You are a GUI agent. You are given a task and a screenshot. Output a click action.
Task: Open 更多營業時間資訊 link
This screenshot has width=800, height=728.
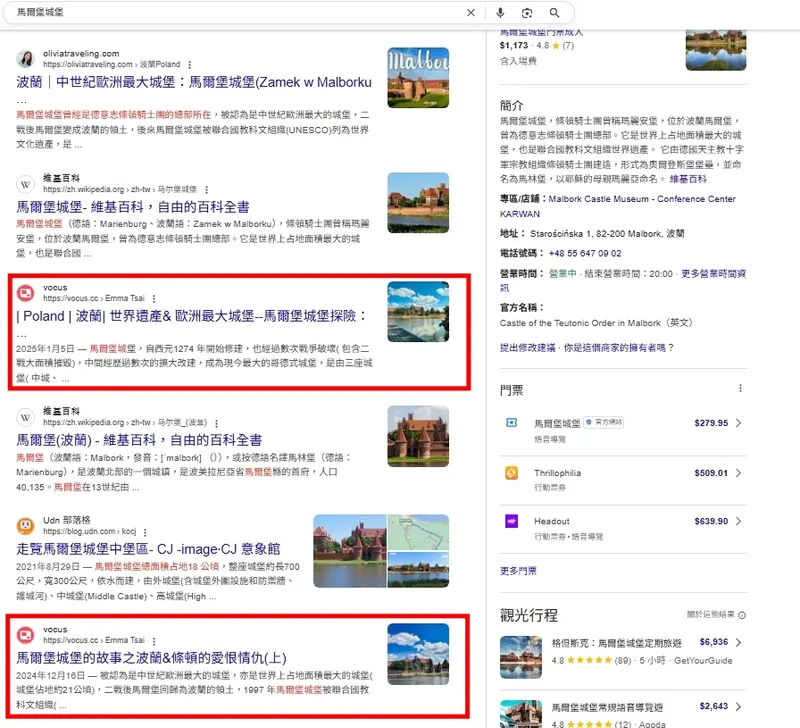(713, 274)
